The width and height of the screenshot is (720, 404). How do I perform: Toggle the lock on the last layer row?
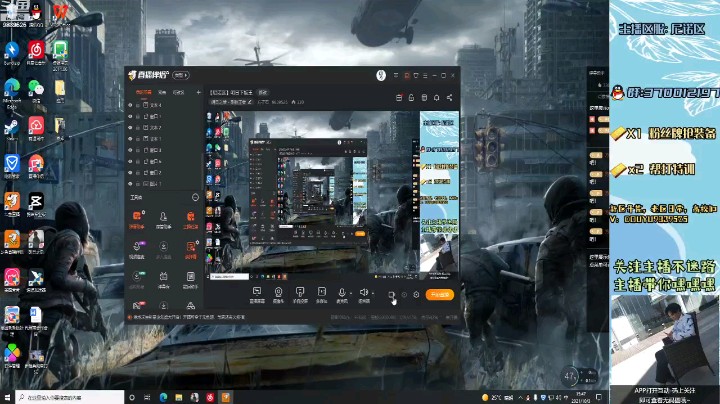tap(137, 184)
